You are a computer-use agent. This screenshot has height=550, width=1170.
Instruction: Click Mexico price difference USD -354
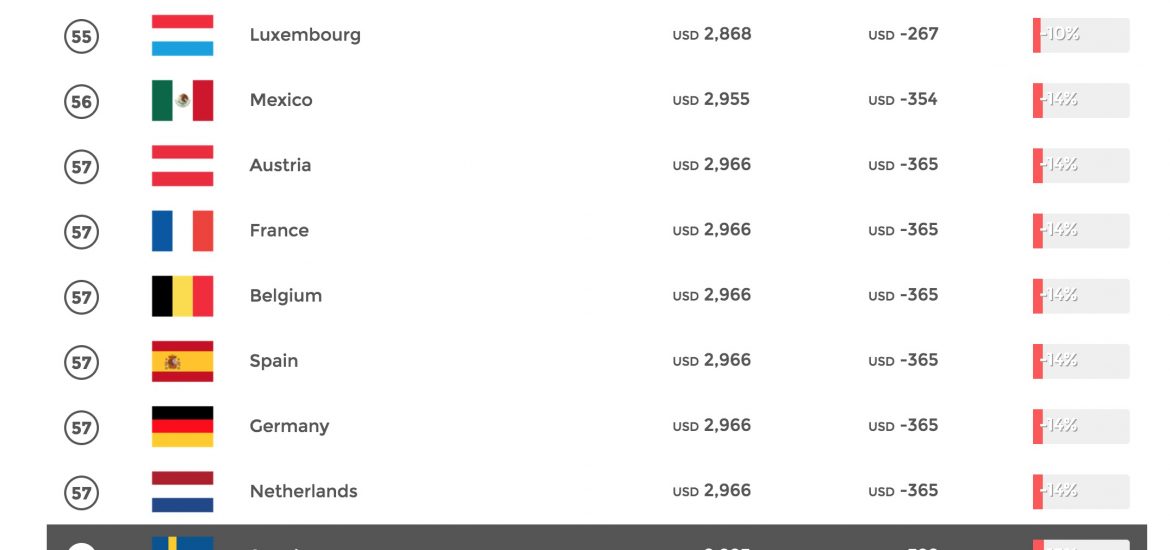coord(903,99)
